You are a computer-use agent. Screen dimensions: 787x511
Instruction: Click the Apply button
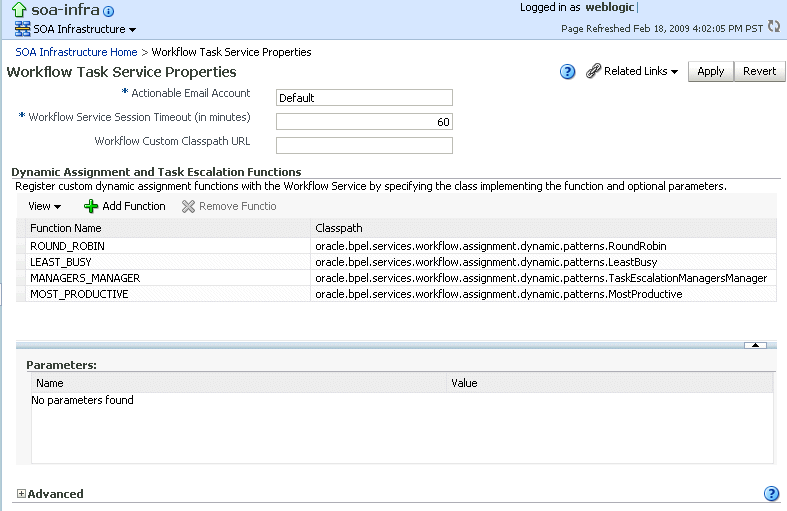point(711,71)
